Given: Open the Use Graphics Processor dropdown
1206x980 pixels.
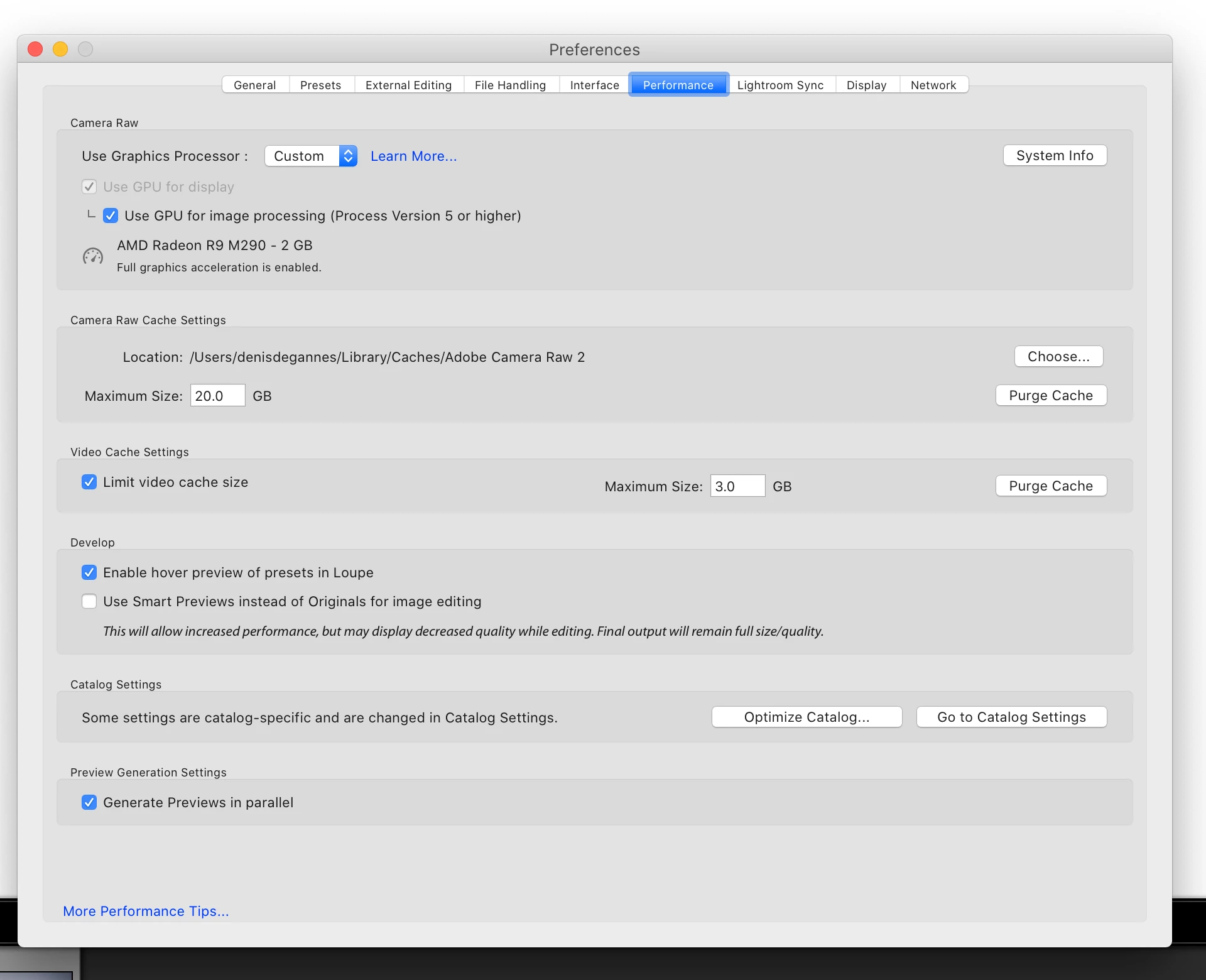Looking at the screenshot, I should pos(311,156).
